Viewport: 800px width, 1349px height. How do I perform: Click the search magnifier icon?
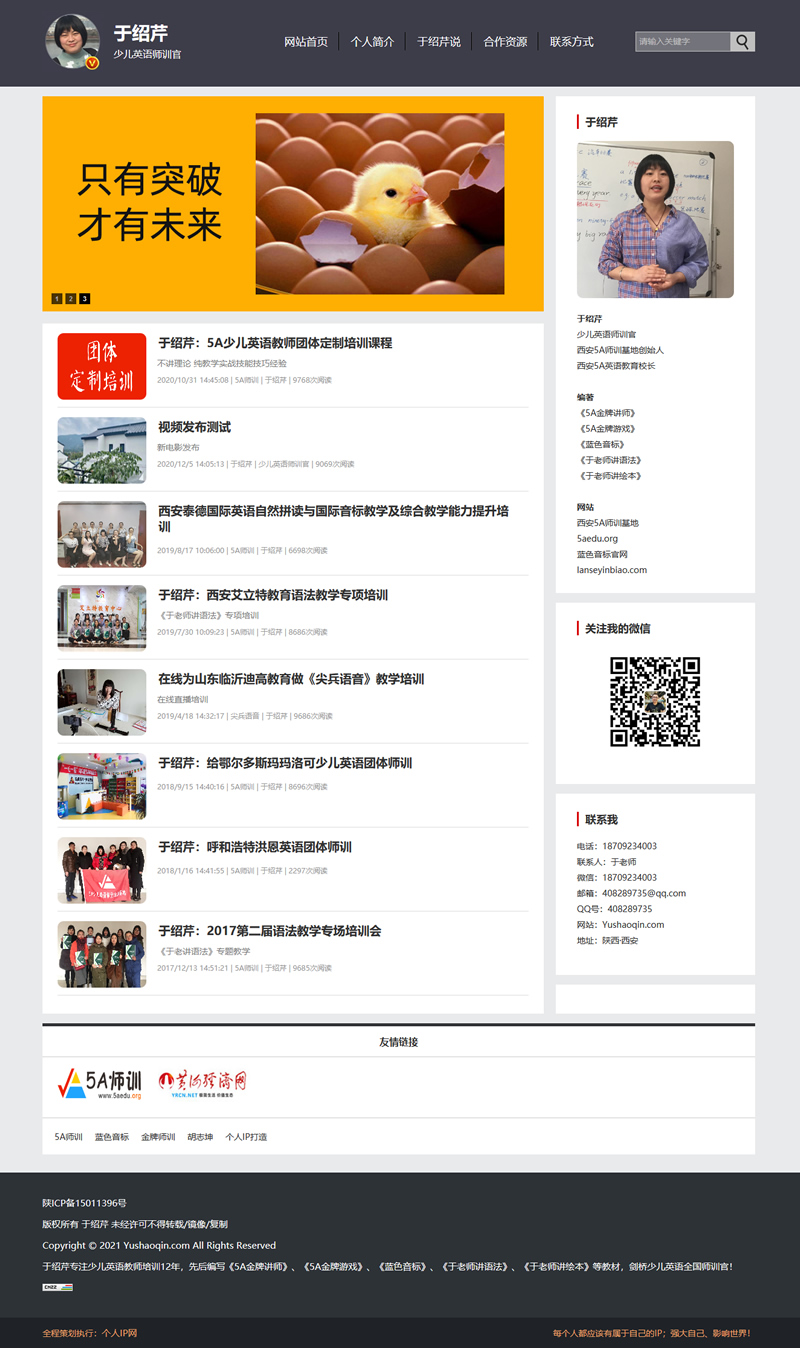[742, 42]
